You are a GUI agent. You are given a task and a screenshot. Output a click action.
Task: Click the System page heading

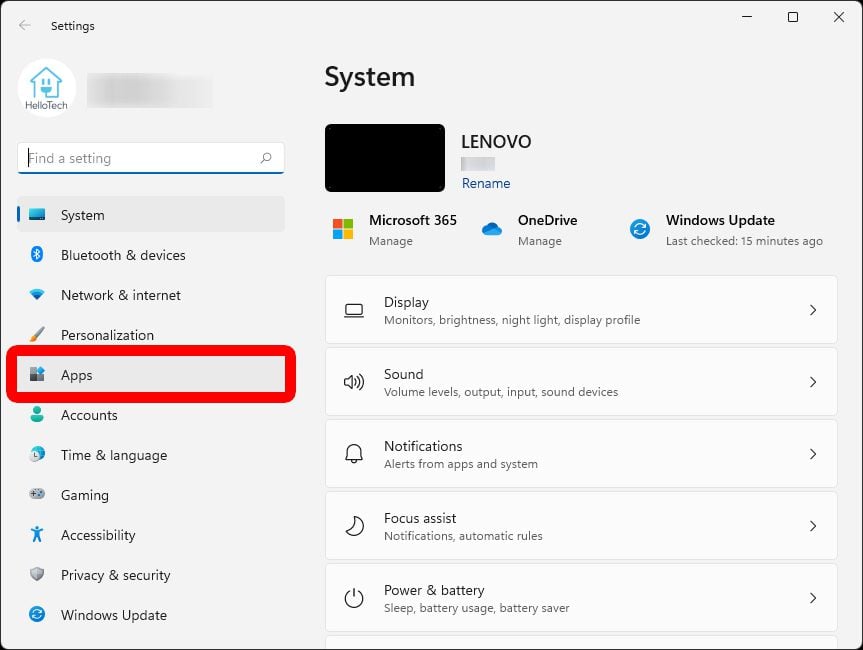click(x=369, y=77)
